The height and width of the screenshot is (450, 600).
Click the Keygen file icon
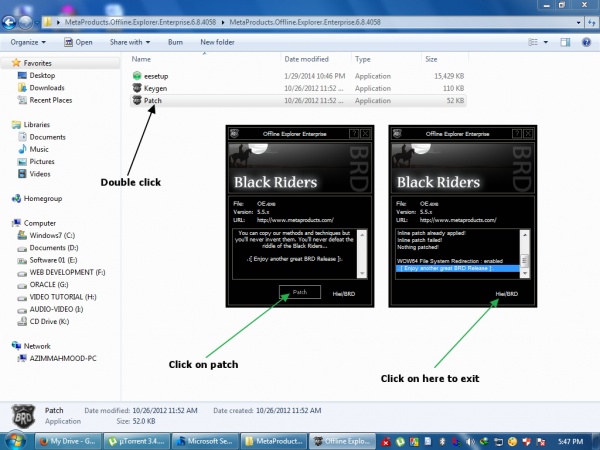click(137, 88)
